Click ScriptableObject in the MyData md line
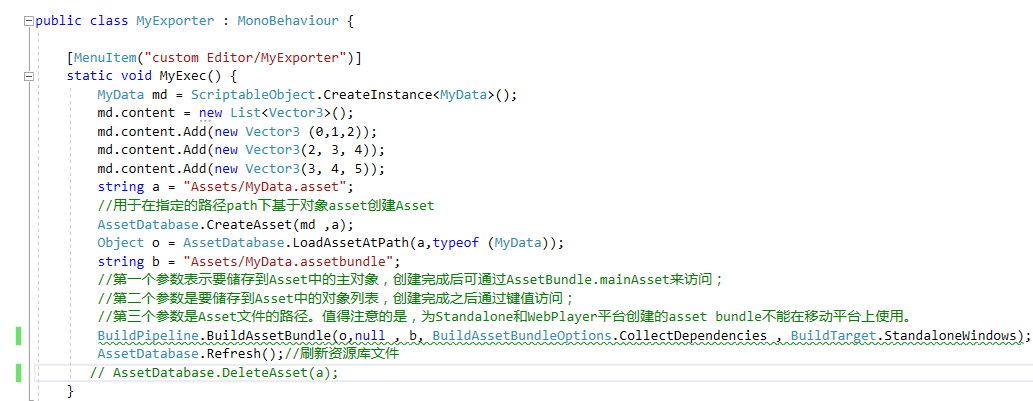 point(254,94)
